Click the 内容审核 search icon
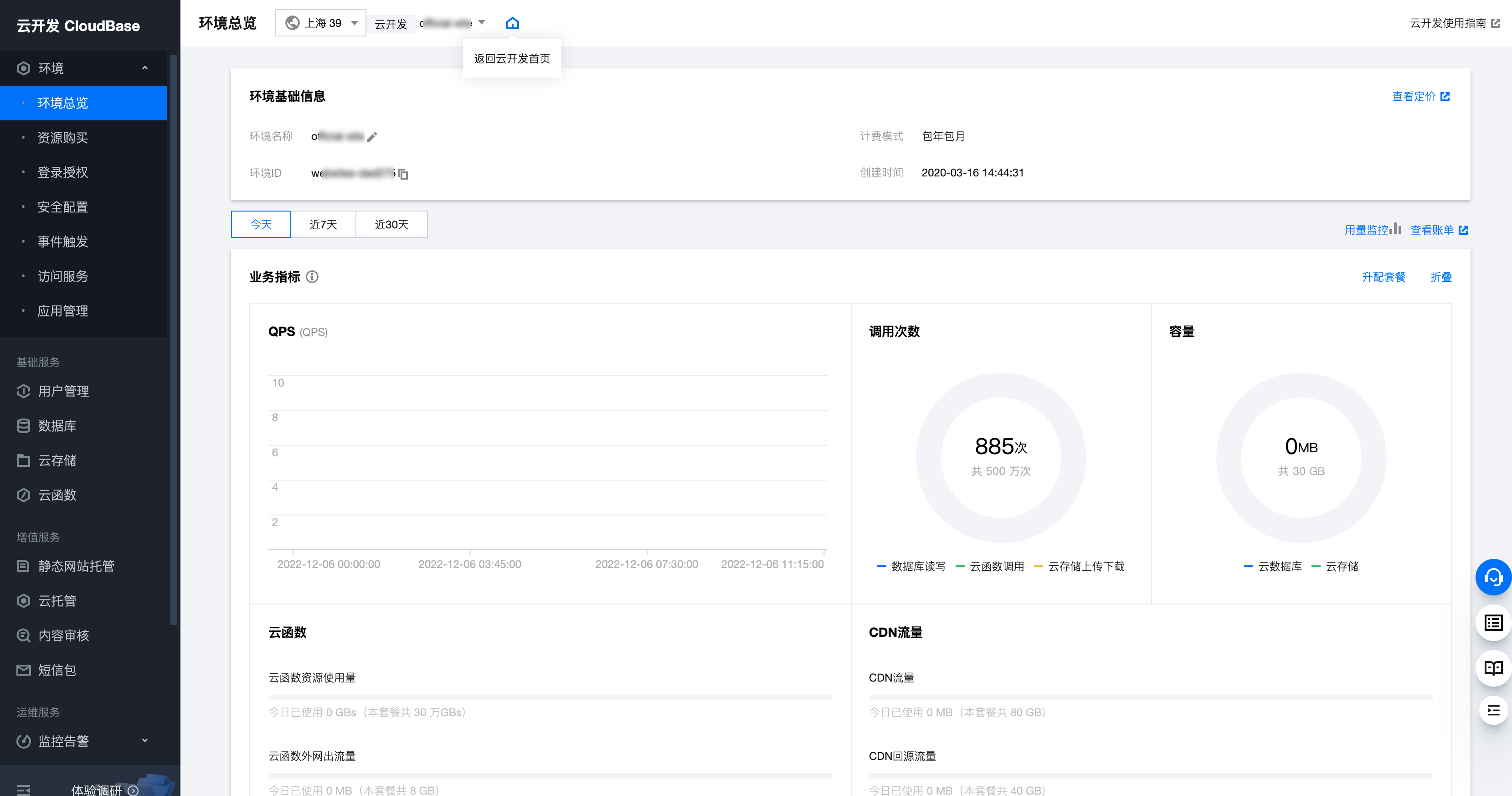The width and height of the screenshot is (1512, 796). pyautogui.click(x=24, y=635)
